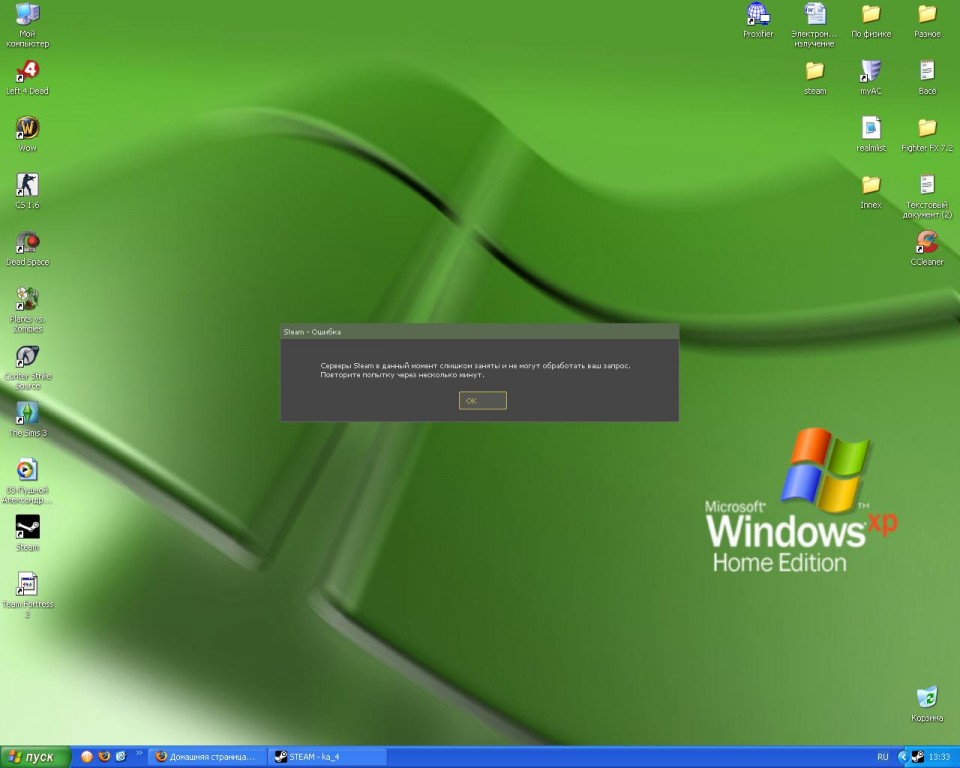
Task: Click the 13:33 taskbar clock
Action: click(x=939, y=757)
